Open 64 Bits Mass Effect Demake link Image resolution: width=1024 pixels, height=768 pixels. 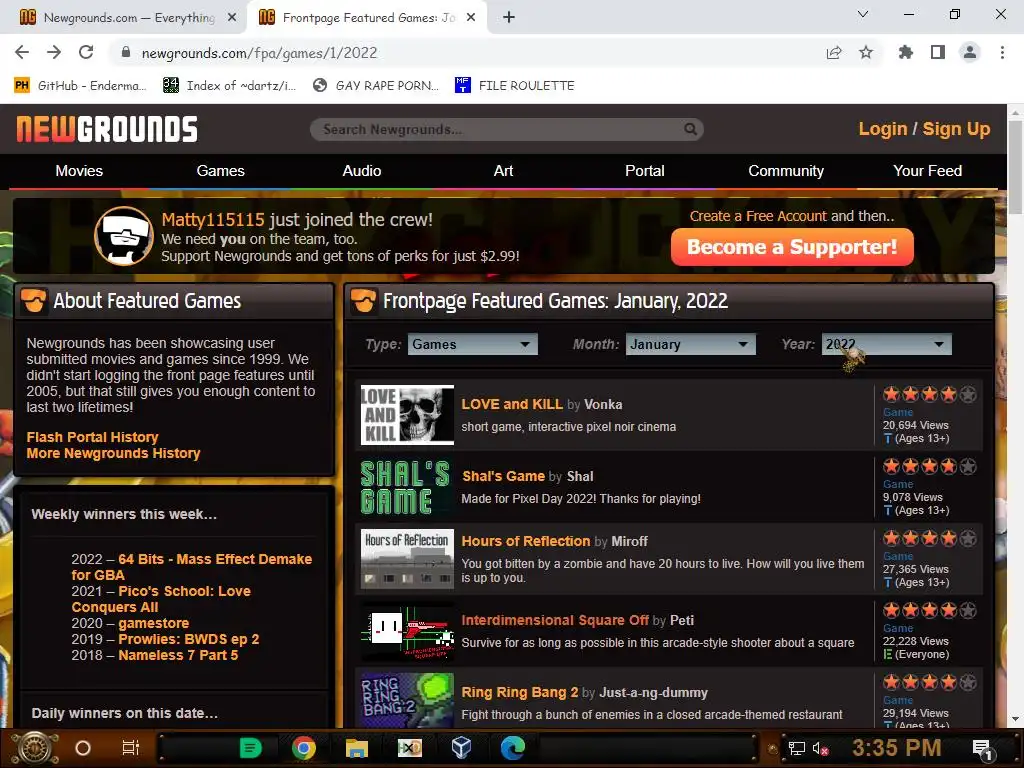point(191,567)
